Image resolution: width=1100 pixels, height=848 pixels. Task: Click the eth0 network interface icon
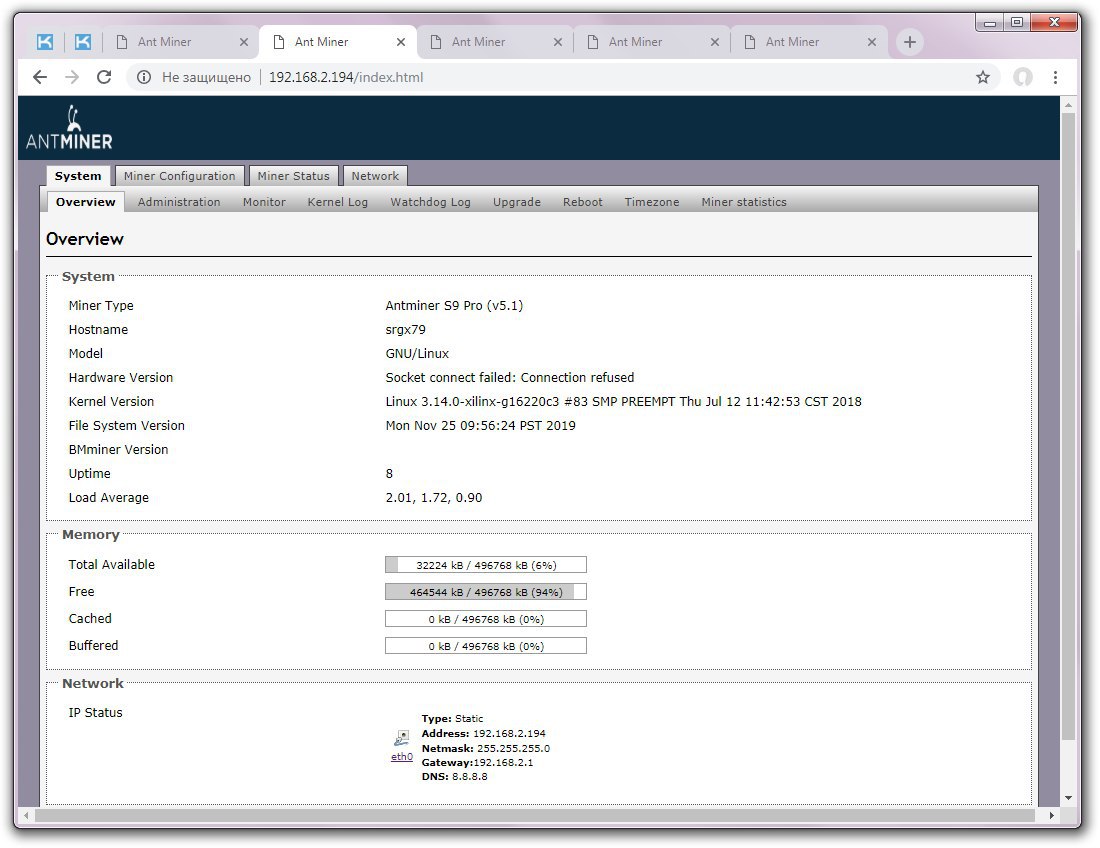tap(401, 738)
